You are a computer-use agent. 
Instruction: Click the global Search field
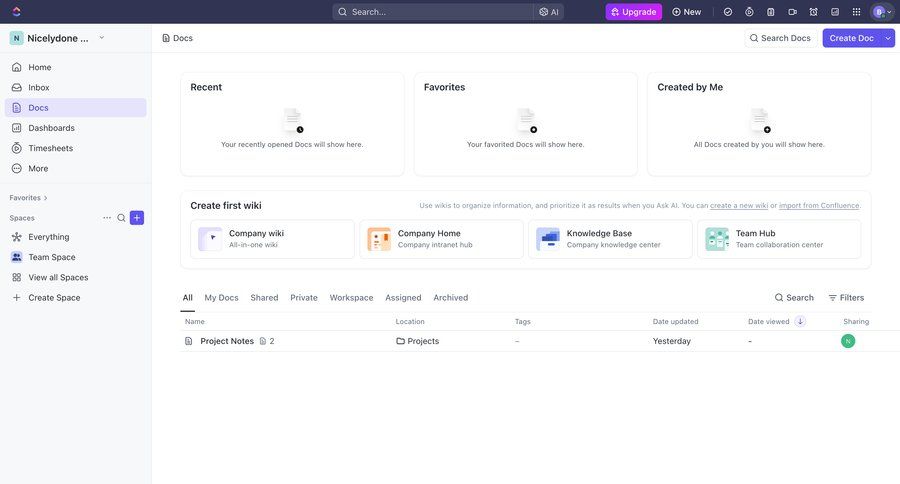(433, 11)
